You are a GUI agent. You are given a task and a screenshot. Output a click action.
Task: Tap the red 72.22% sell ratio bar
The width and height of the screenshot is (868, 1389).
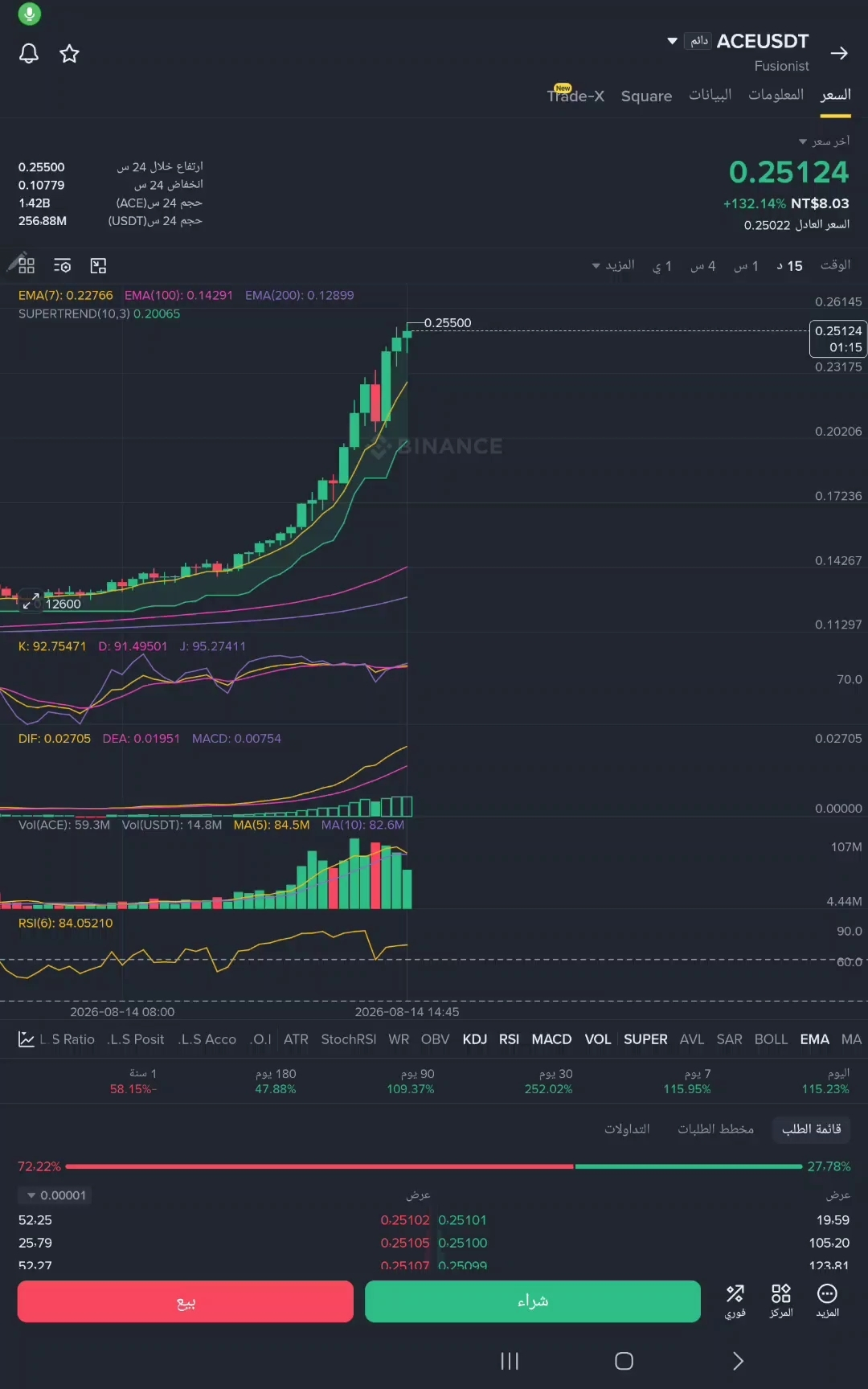click(x=319, y=1166)
